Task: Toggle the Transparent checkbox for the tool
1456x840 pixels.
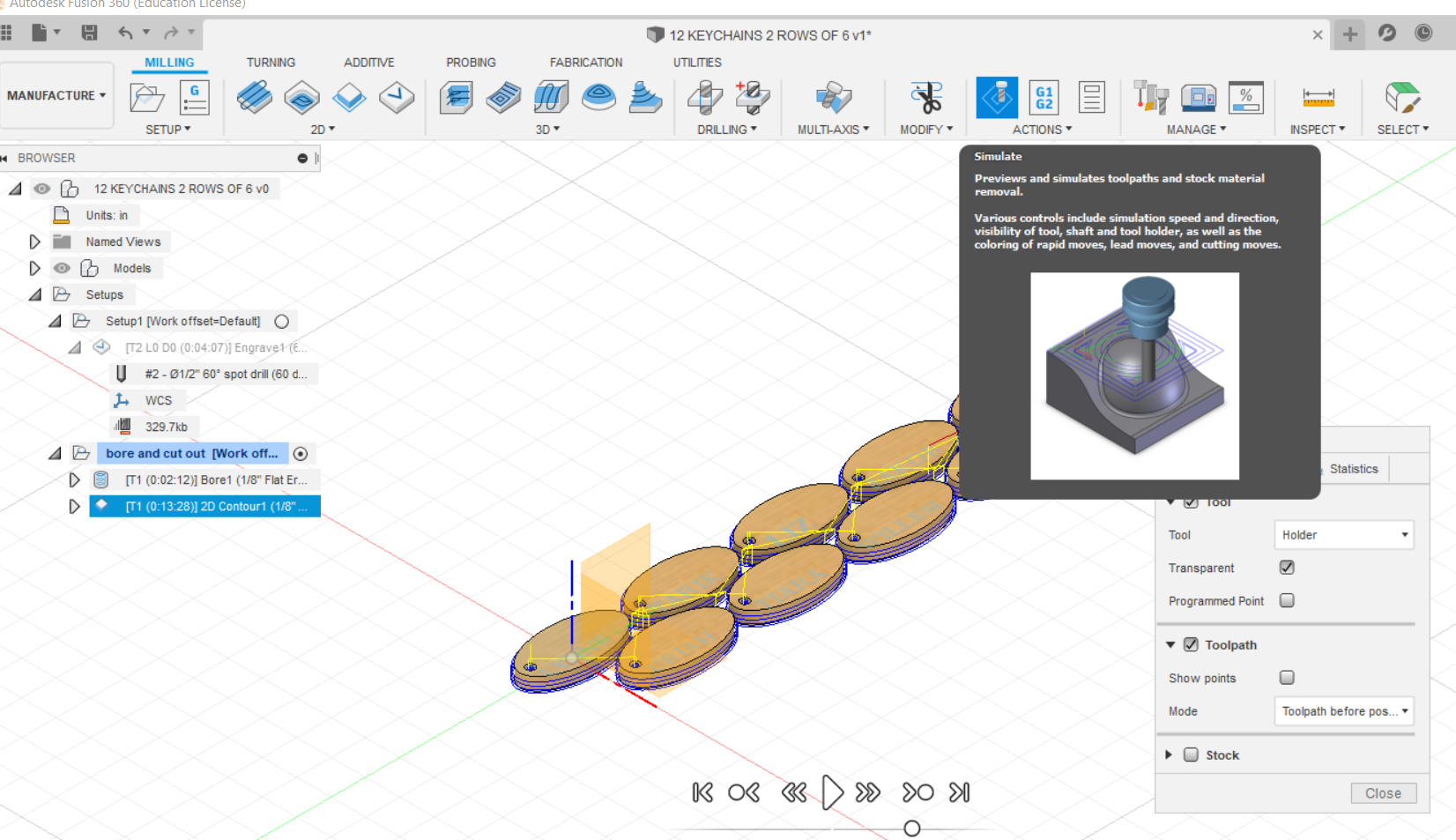Action: tap(1286, 567)
